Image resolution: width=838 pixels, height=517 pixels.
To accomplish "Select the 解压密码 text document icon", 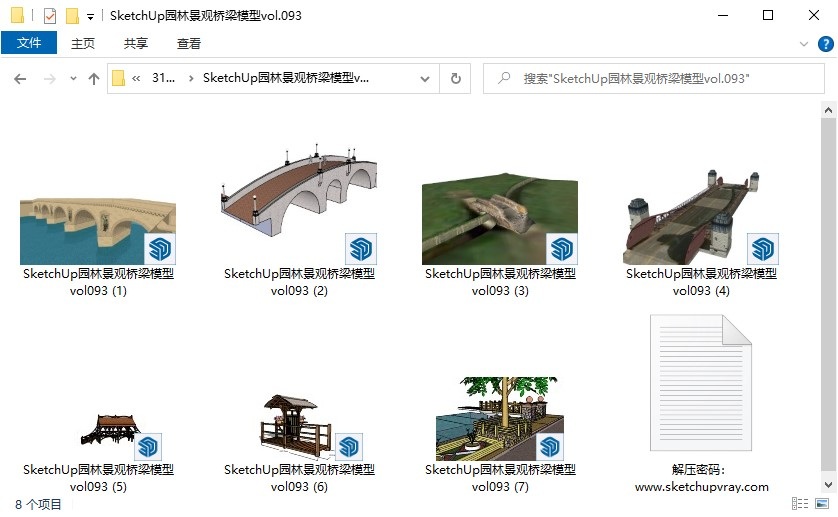I will [x=701, y=382].
